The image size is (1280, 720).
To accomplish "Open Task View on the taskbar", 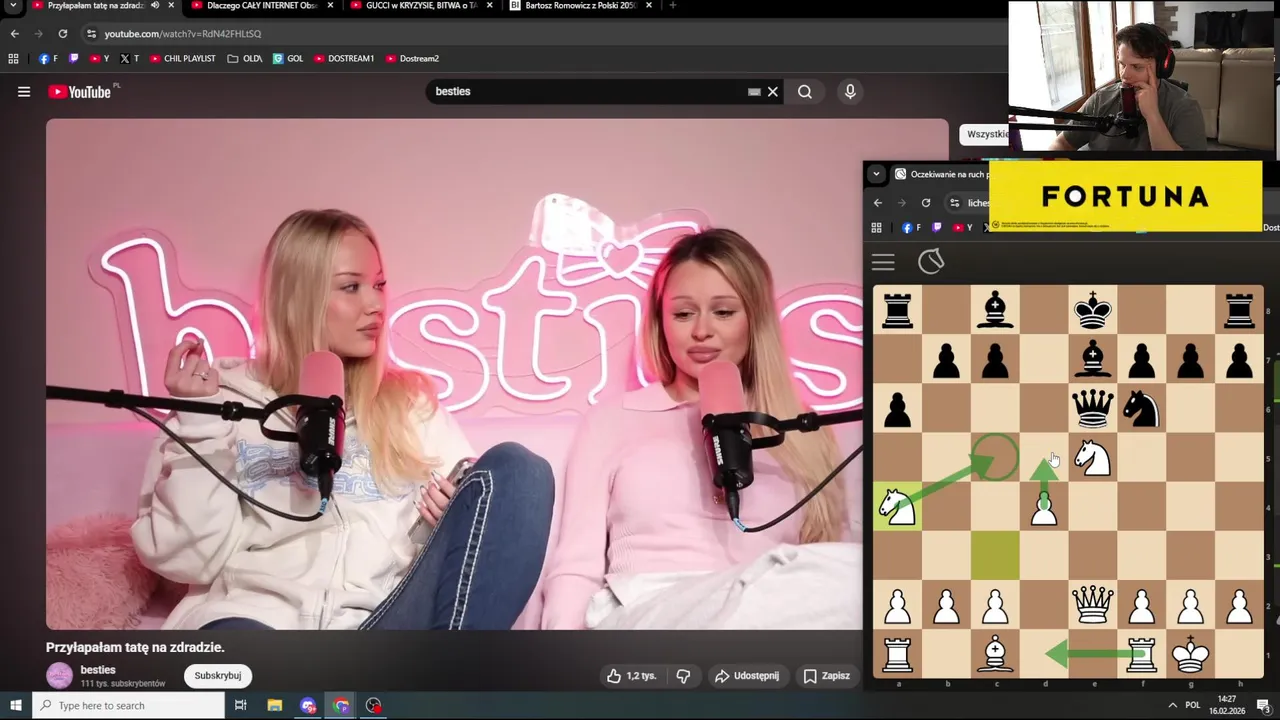I will click(241, 705).
